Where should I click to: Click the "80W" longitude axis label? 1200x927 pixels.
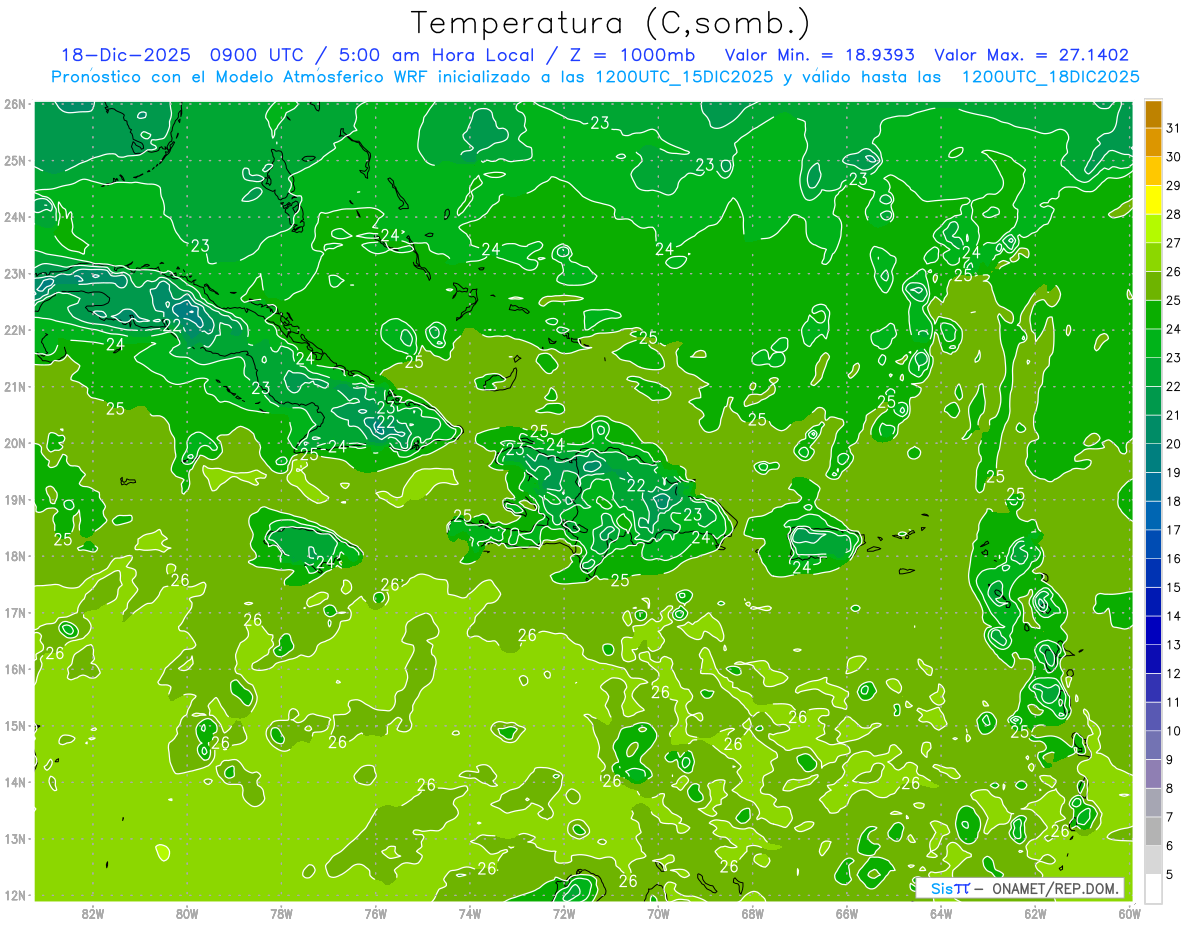pyautogui.click(x=187, y=914)
